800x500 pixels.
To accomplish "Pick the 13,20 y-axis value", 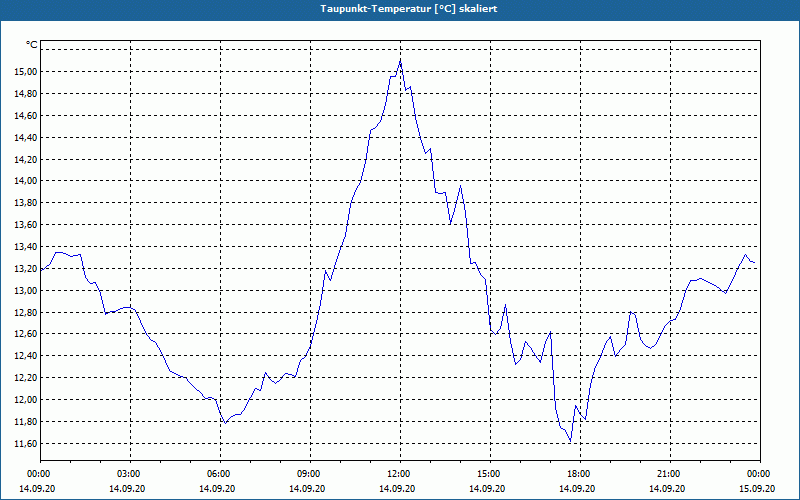I will [27, 269].
